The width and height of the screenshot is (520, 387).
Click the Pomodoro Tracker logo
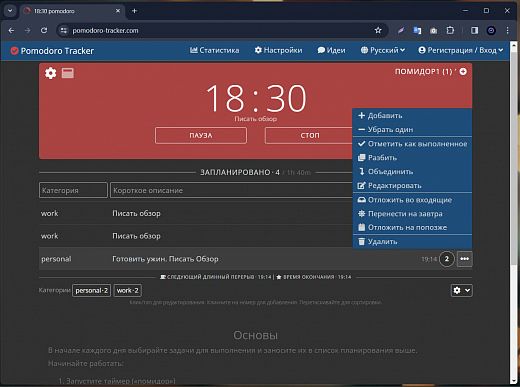click(52, 51)
